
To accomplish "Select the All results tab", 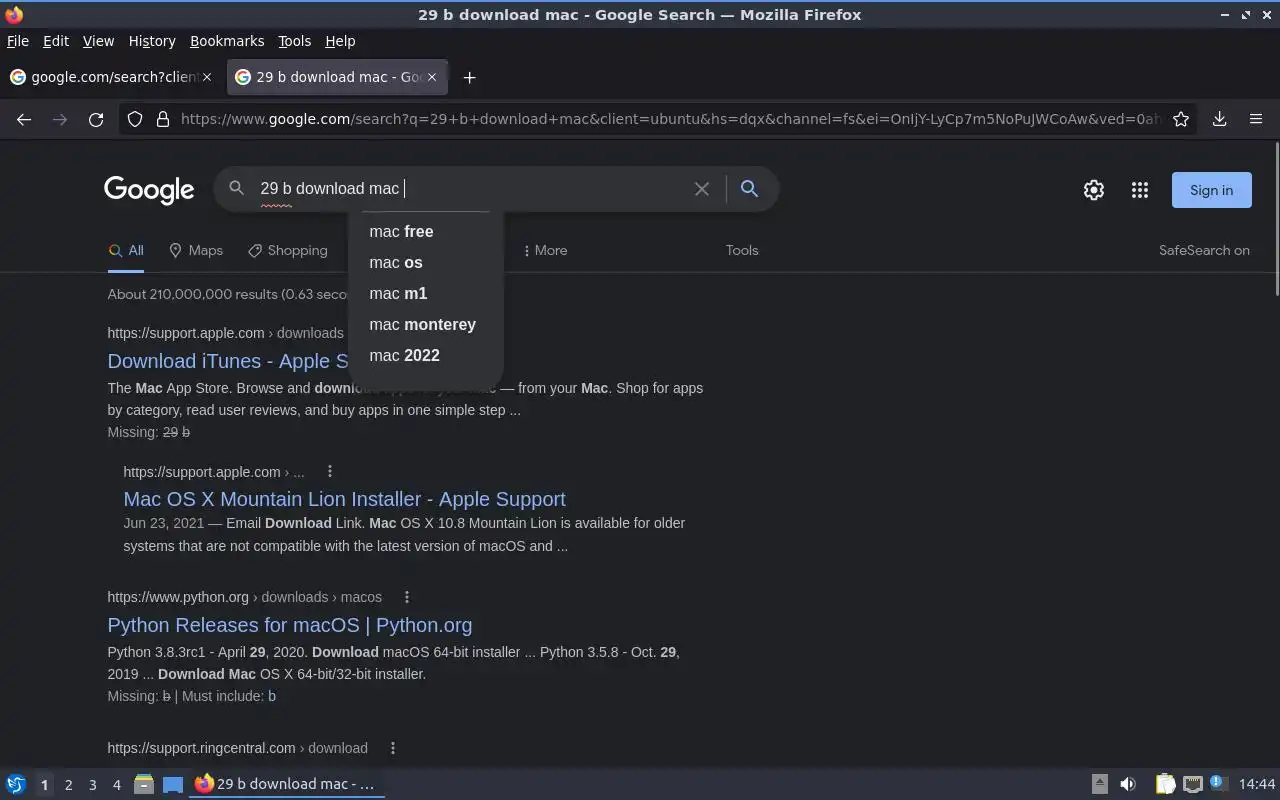I will coord(126,250).
